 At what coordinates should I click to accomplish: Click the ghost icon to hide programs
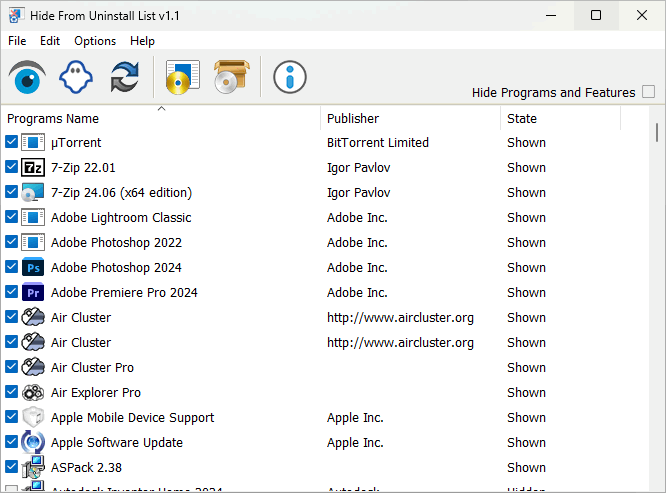coord(76,77)
